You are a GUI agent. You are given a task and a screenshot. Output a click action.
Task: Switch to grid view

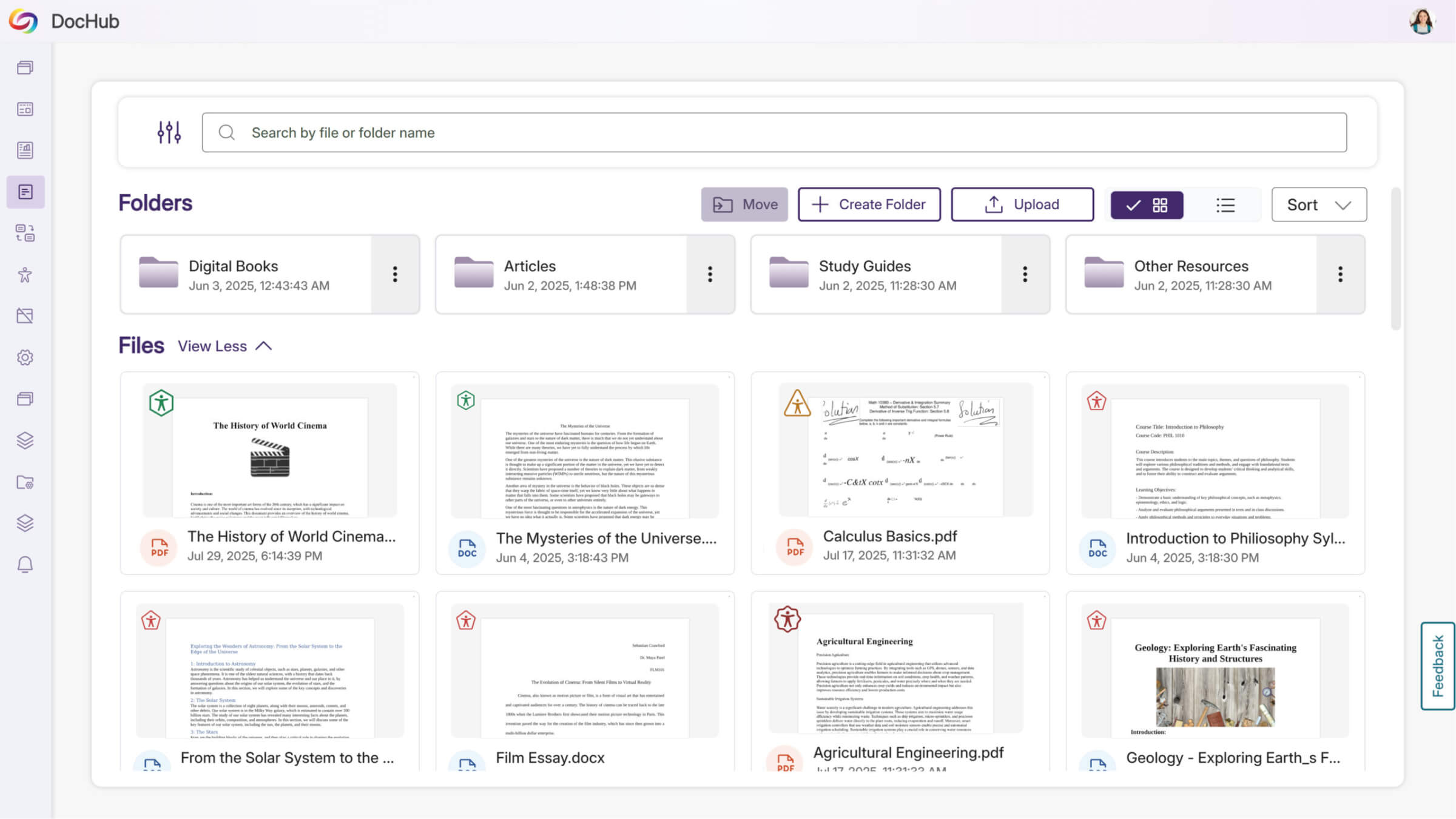pos(1147,205)
